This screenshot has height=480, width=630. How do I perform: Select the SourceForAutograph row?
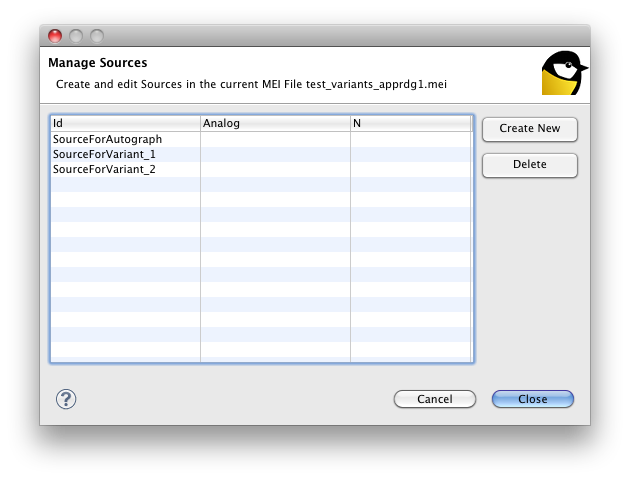(x=107, y=140)
